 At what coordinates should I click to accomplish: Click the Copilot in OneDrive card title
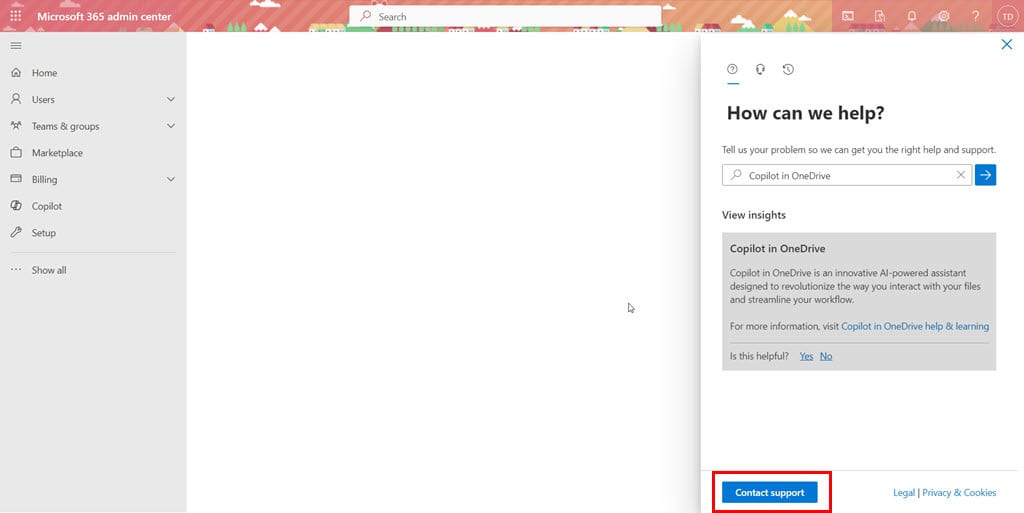777,249
